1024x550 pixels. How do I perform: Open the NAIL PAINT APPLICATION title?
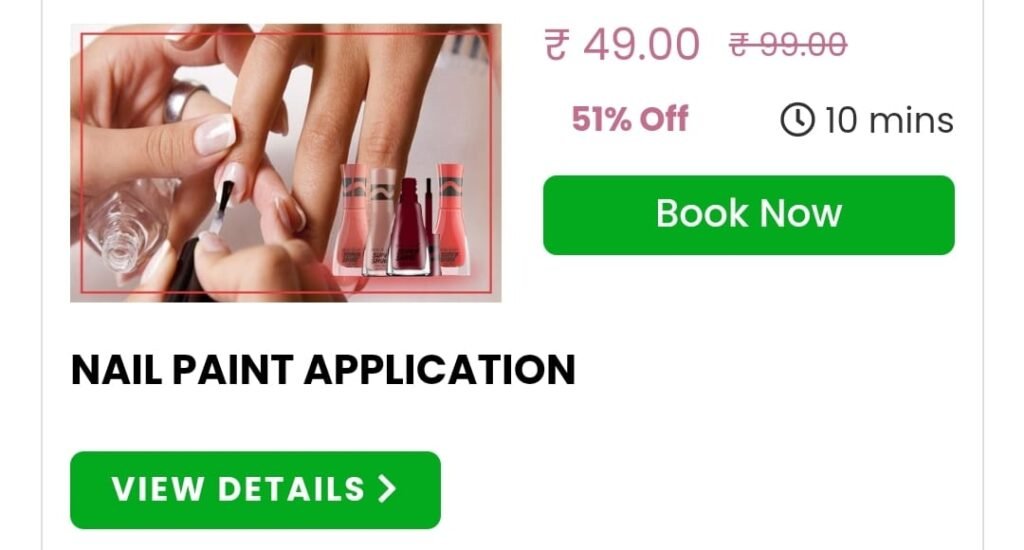[323, 370]
